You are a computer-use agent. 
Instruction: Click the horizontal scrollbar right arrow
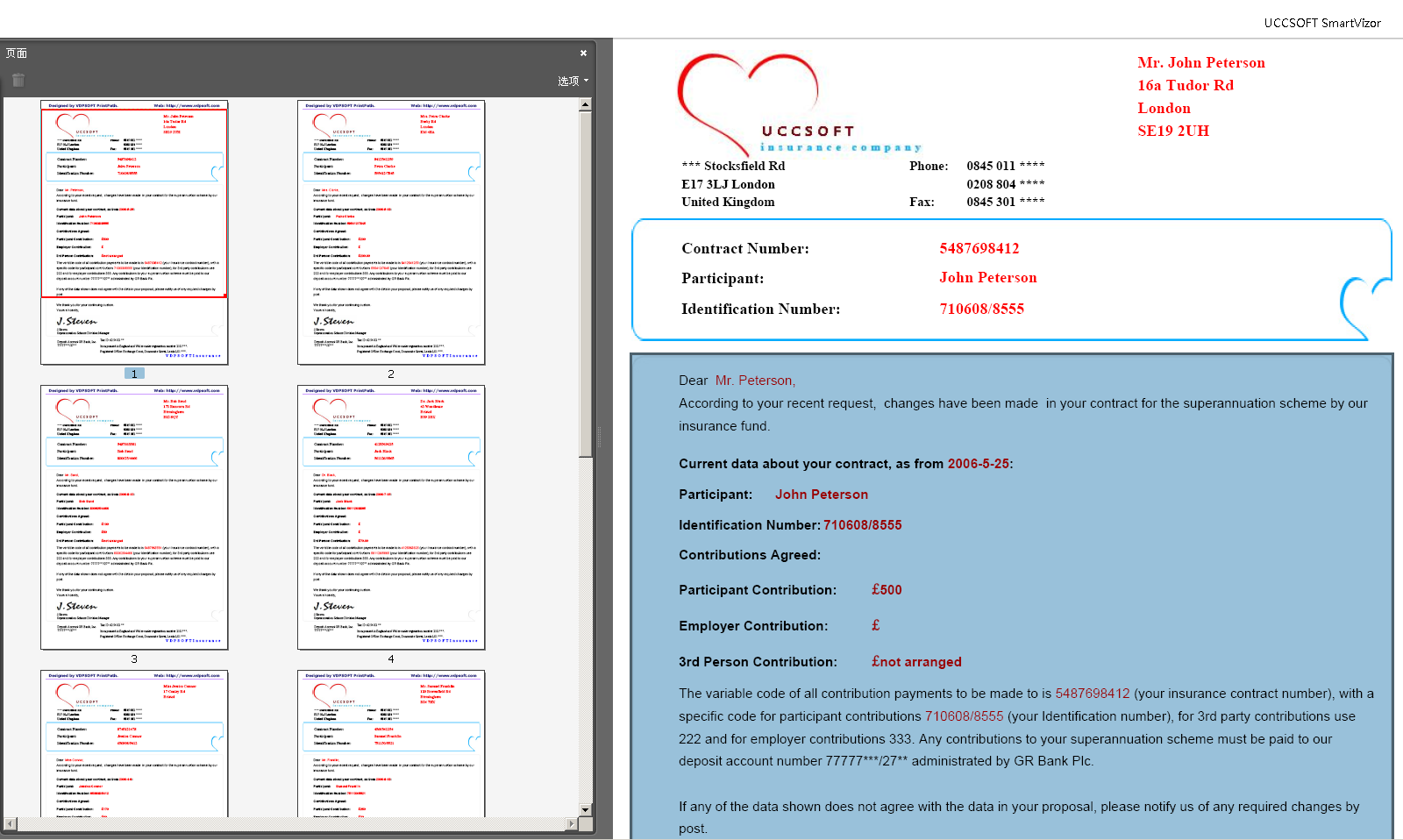tap(572, 823)
